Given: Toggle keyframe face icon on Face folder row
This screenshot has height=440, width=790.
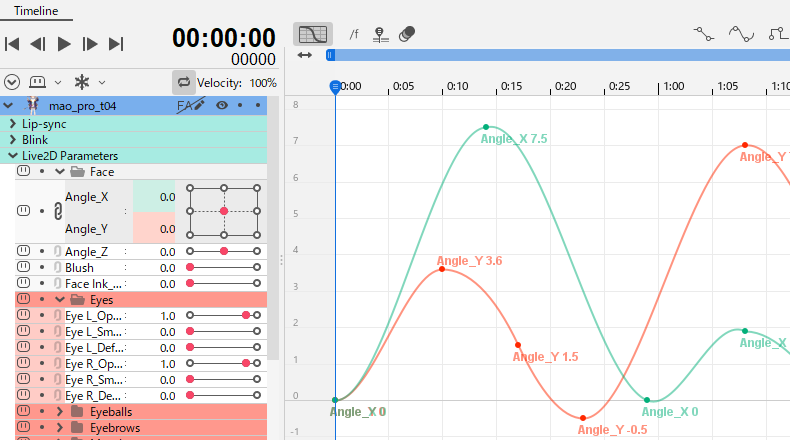Looking at the screenshot, I should (23, 171).
